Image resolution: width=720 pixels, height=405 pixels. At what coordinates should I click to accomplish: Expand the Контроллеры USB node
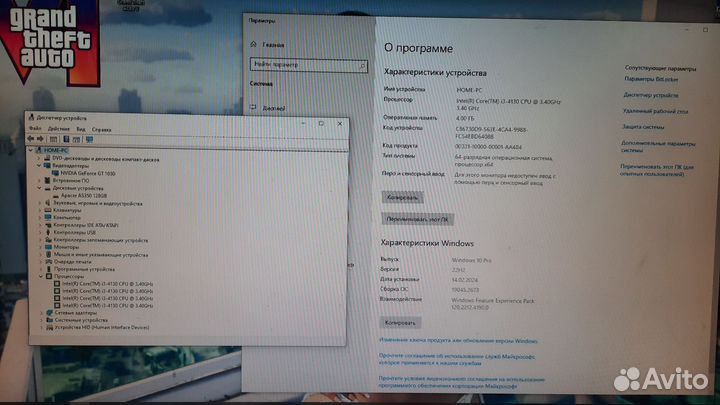click(x=40, y=232)
